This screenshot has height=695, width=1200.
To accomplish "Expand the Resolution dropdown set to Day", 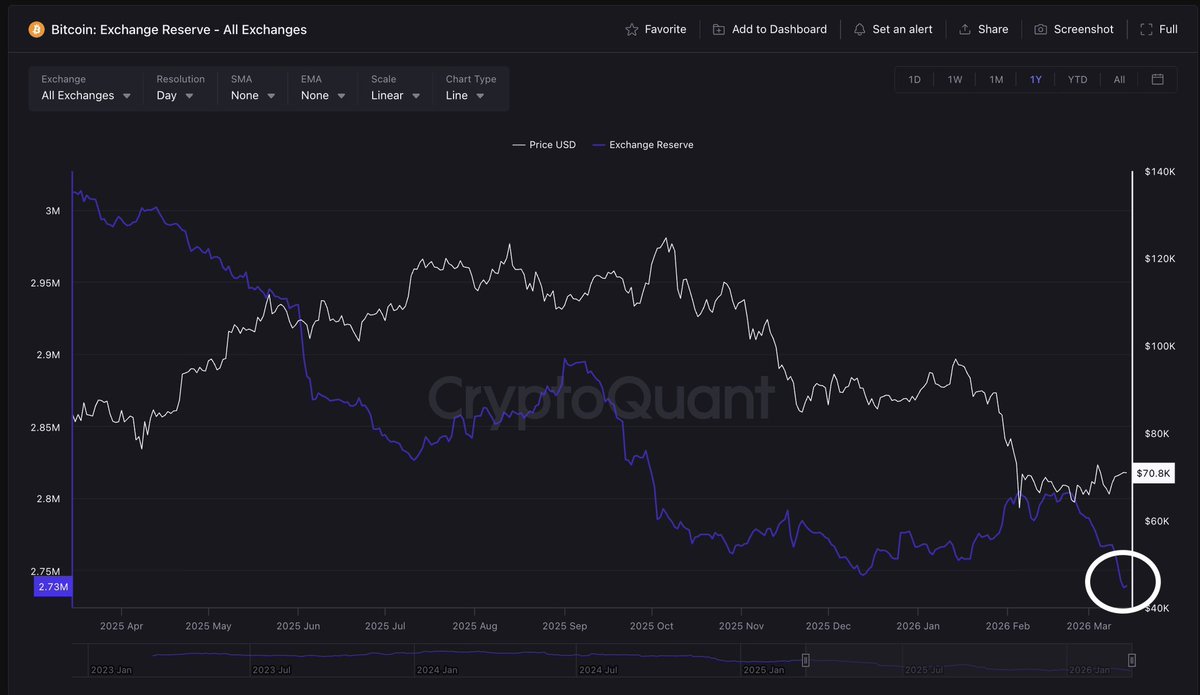I will 172,95.
